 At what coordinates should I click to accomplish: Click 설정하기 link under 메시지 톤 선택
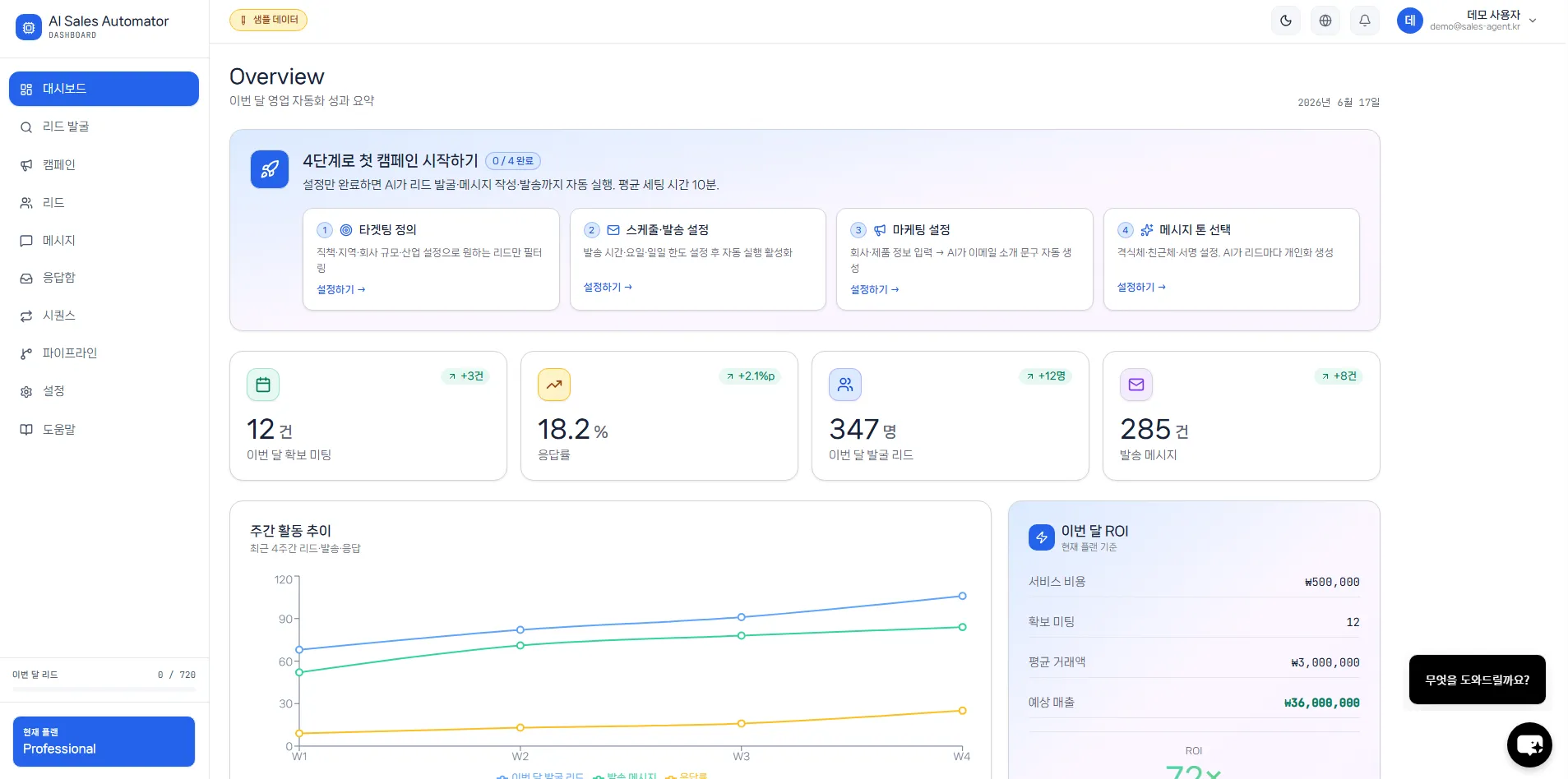(x=1141, y=287)
